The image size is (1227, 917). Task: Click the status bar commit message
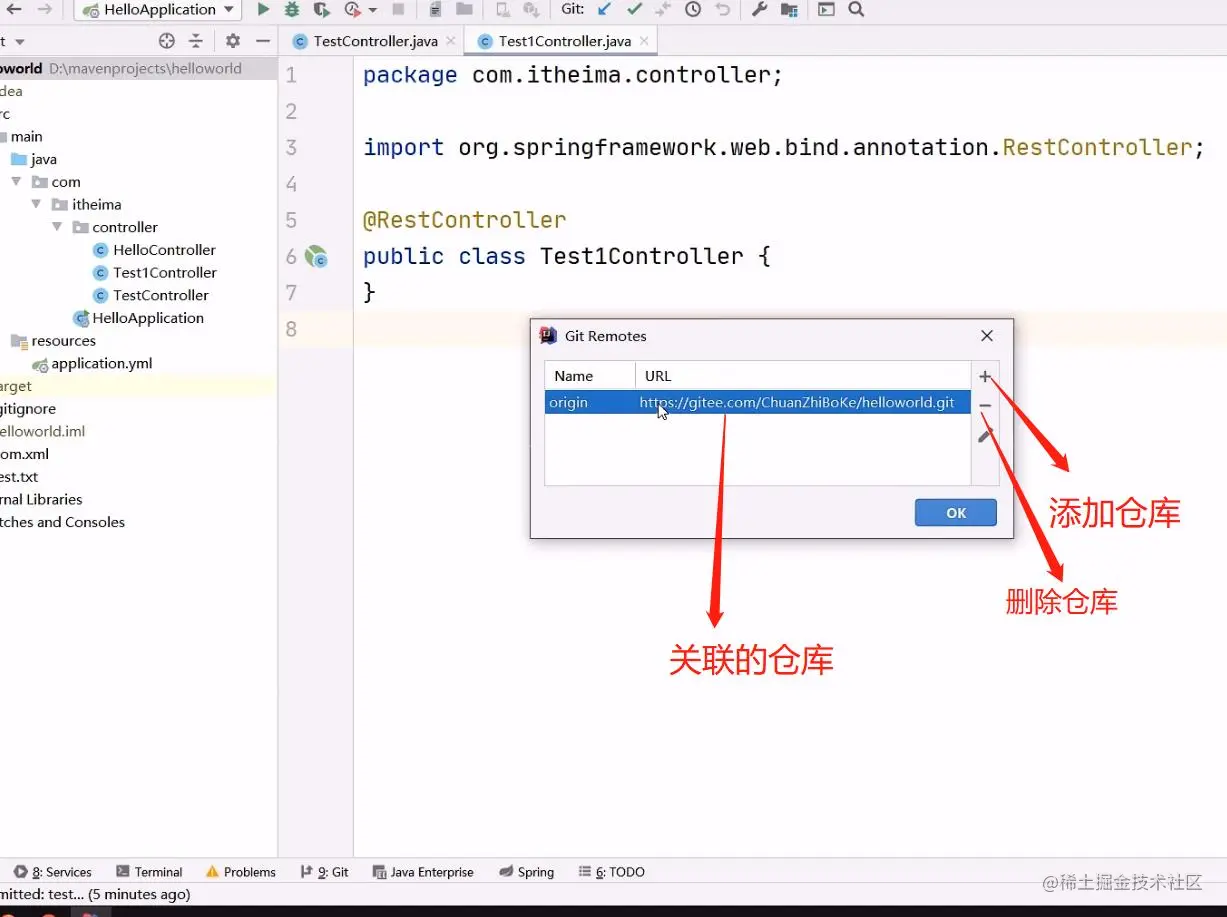click(95, 894)
